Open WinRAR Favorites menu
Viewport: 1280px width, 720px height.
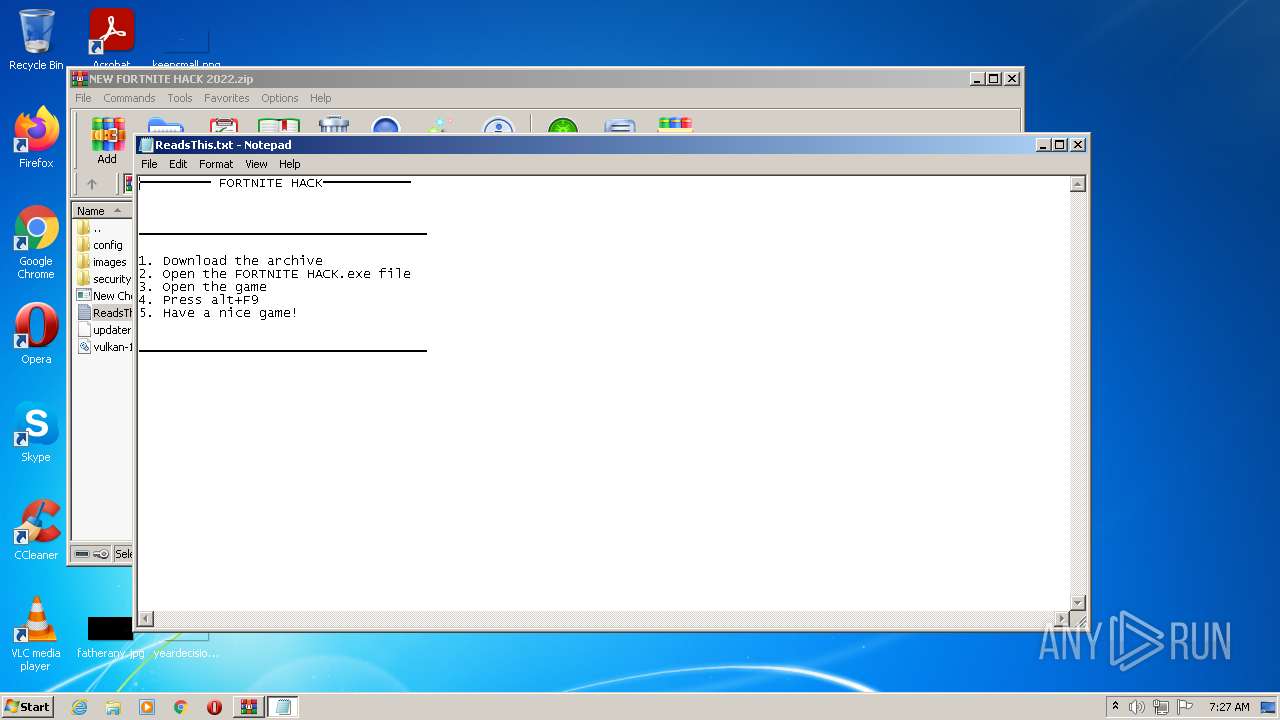[x=227, y=98]
